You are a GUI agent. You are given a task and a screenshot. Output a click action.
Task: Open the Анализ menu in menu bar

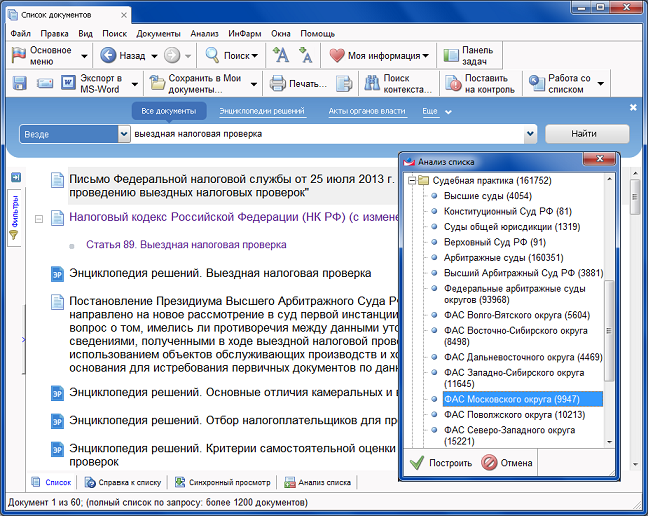(x=206, y=33)
